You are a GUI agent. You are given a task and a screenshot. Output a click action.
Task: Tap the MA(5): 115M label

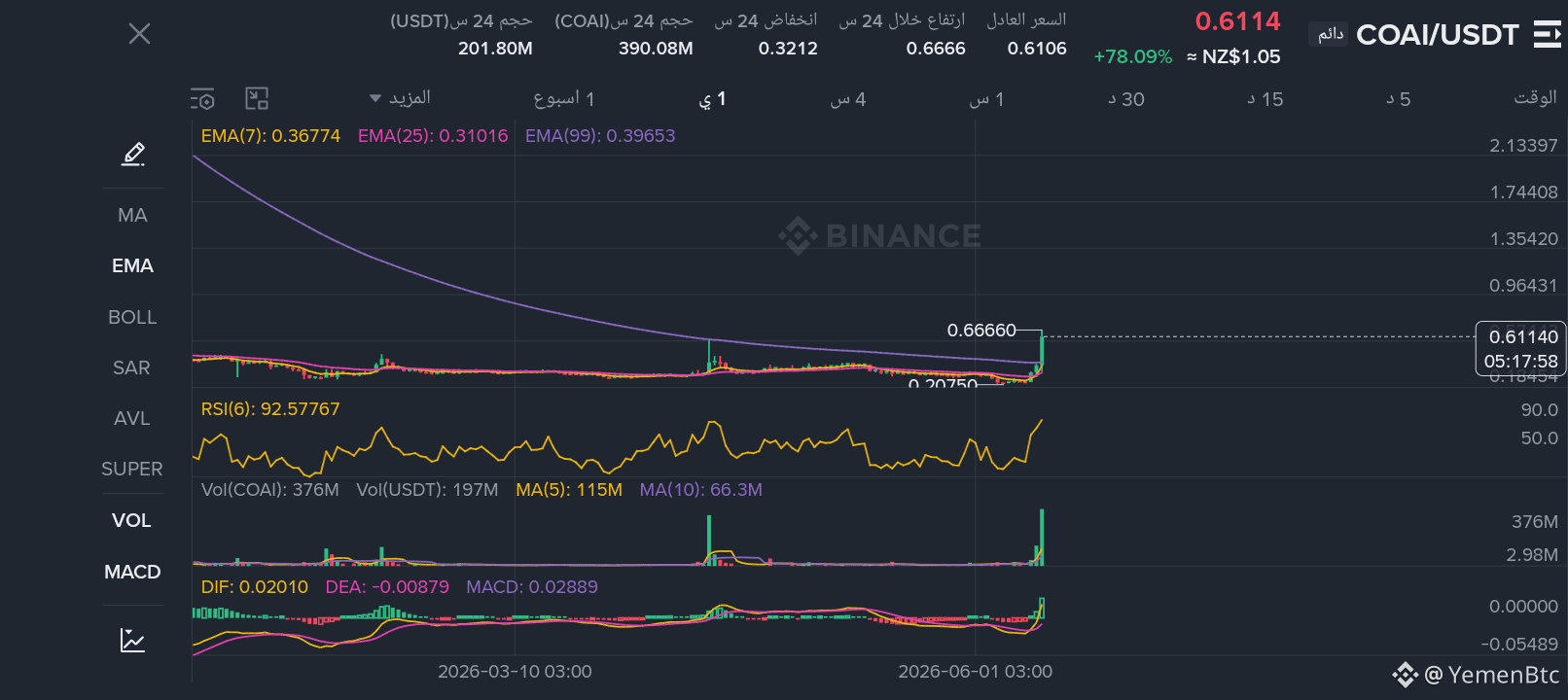pos(569,490)
